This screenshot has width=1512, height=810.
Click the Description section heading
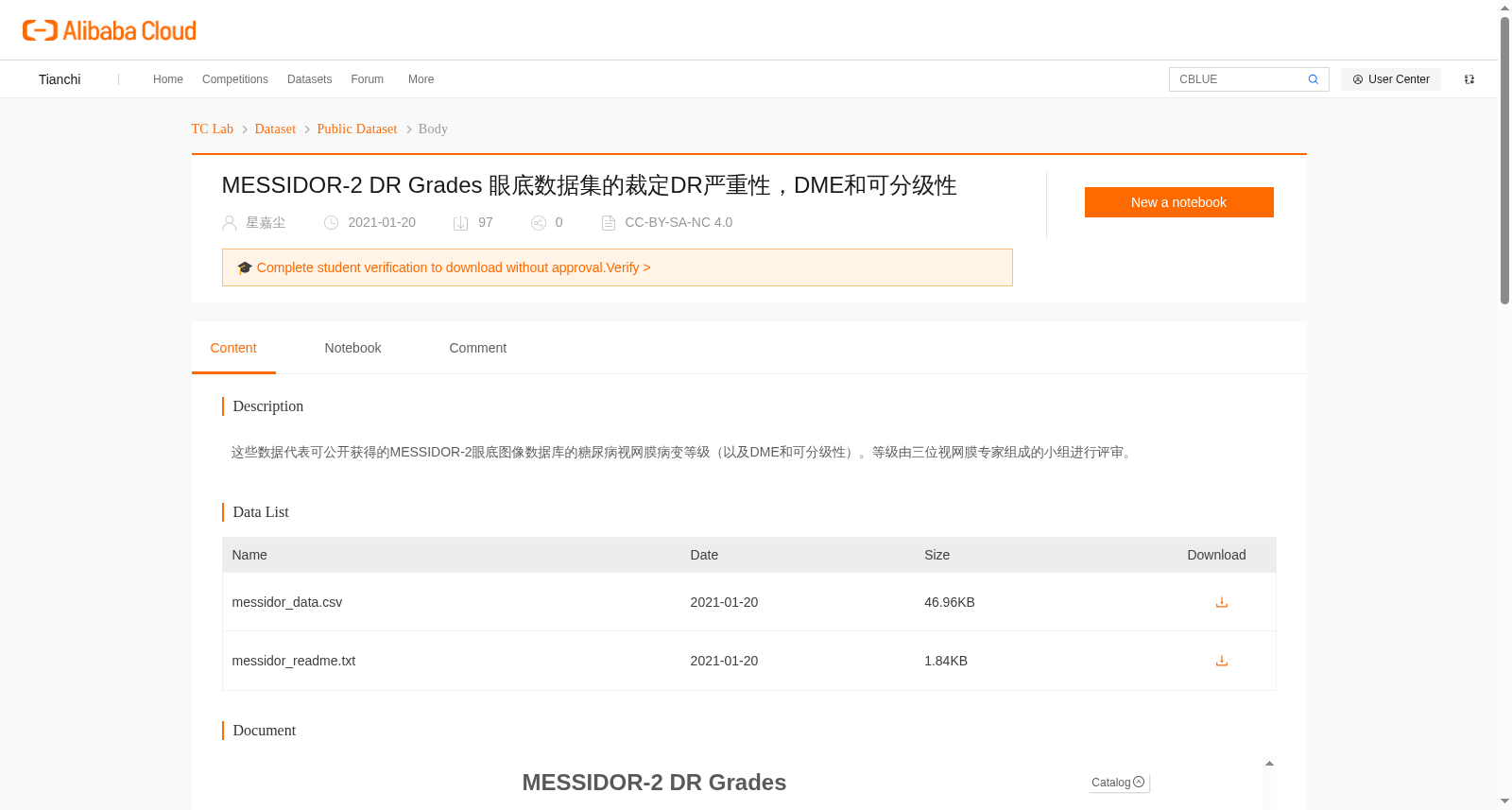pyautogui.click(x=268, y=405)
